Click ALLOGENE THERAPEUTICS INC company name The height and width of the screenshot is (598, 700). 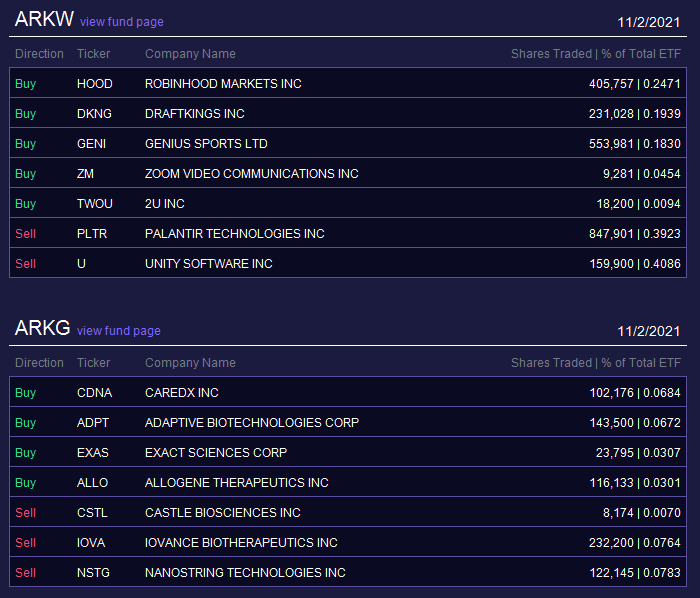237,483
